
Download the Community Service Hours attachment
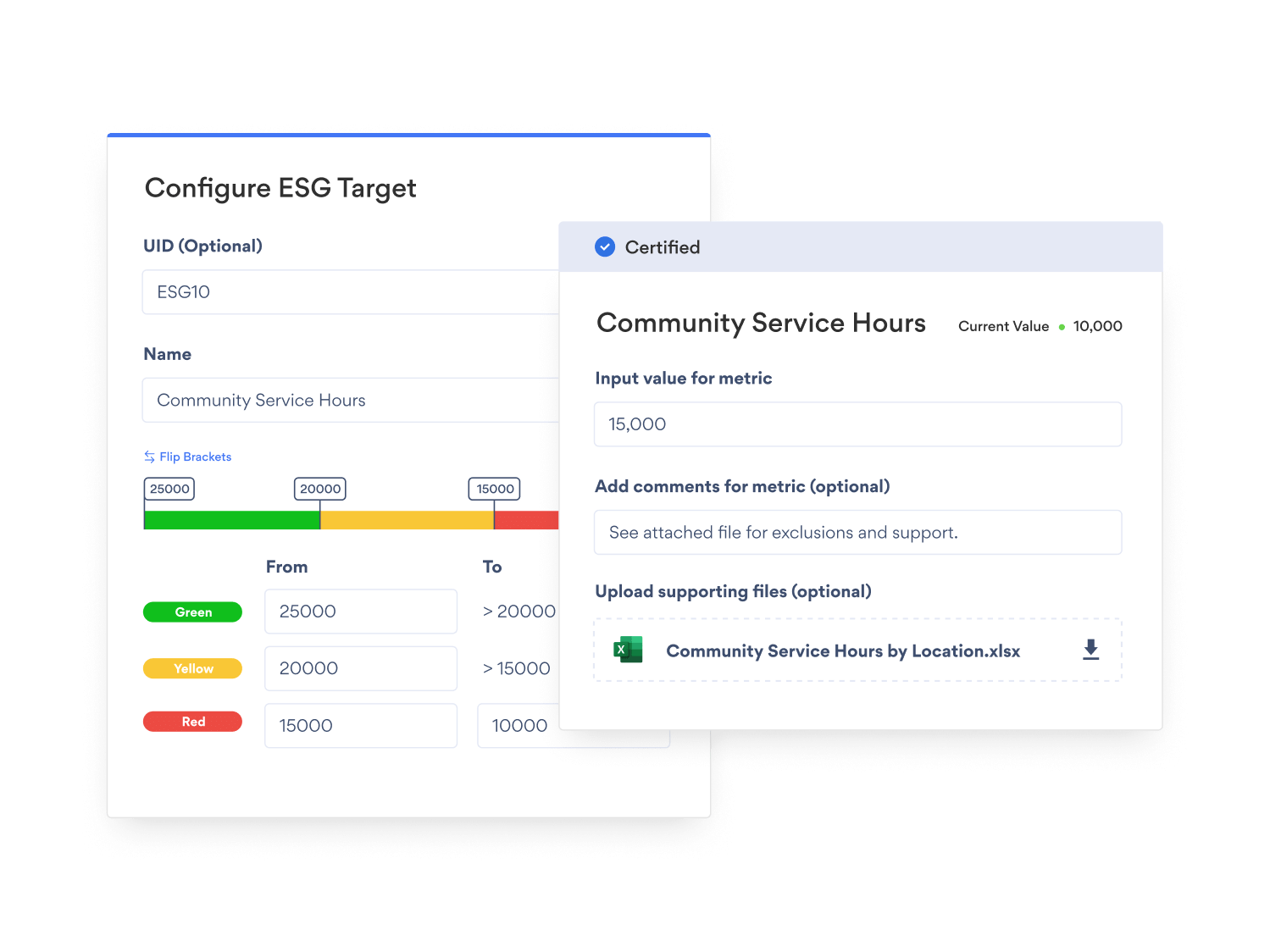[1090, 650]
